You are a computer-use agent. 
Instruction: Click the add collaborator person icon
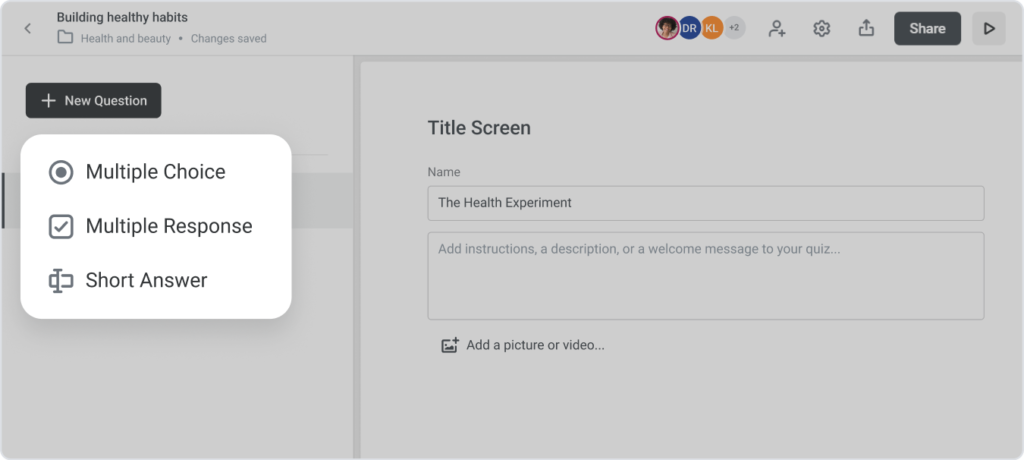tap(776, 28)
